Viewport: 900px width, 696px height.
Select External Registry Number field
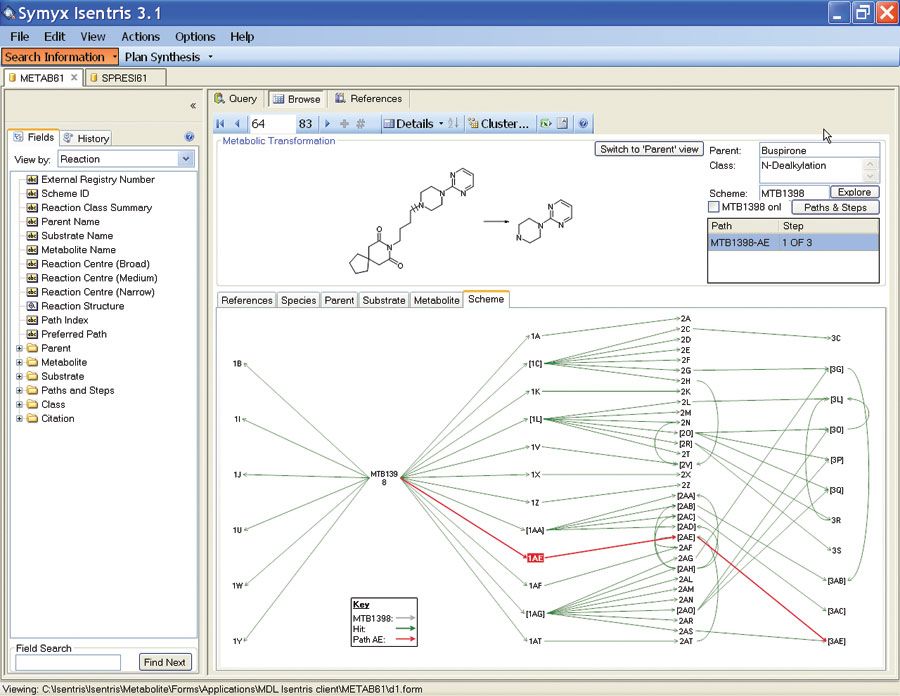point(98,180)
